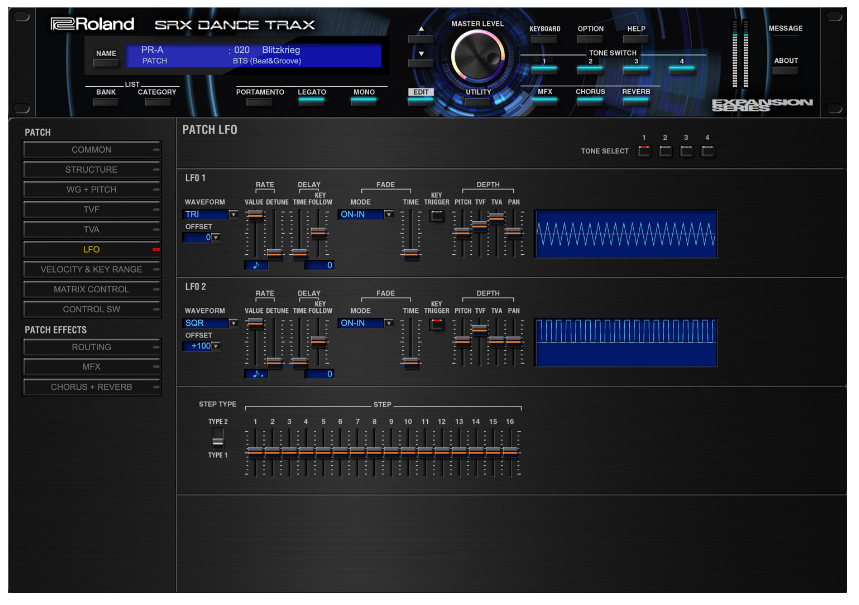Image resolution: width=859 pixels, height=605 pixels.
Task: Open the TVF page
Action: click(91, 209)
